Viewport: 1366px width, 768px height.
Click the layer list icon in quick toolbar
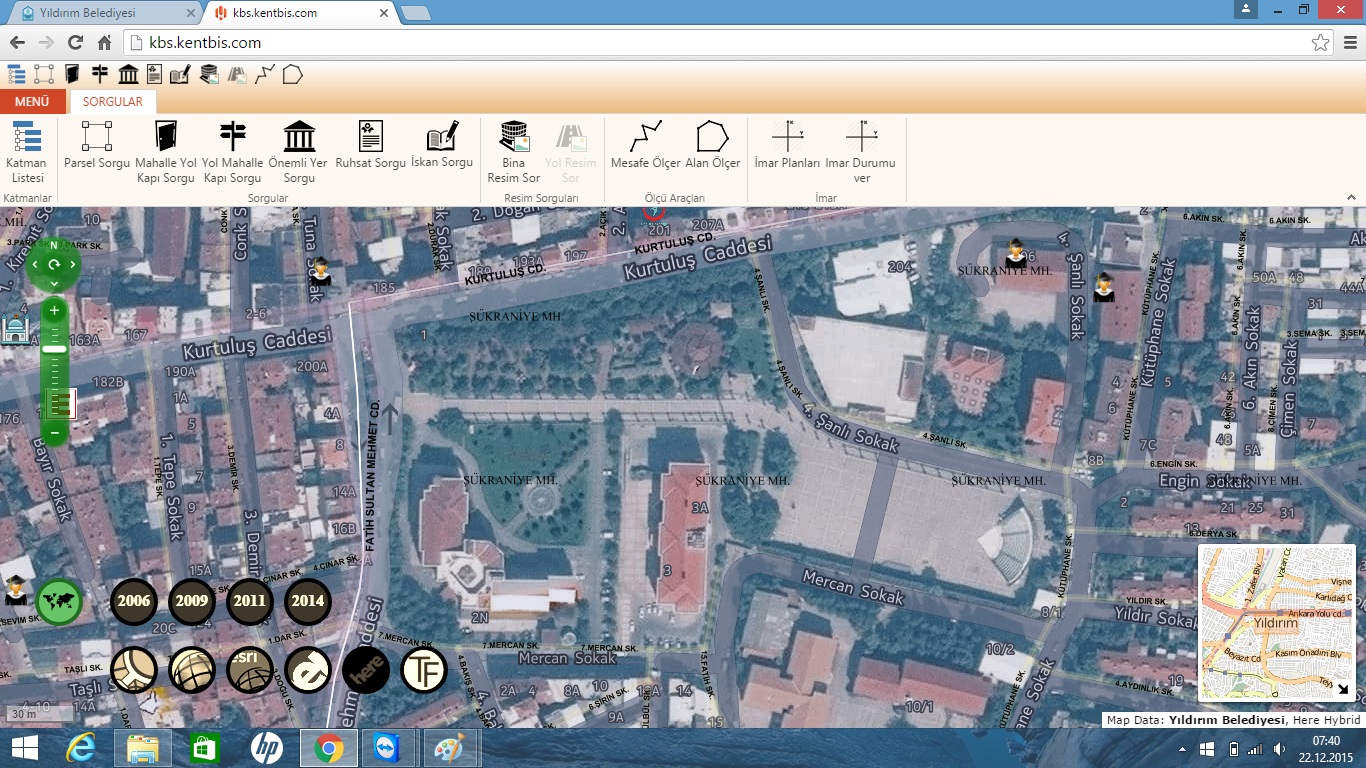[16, 74]
